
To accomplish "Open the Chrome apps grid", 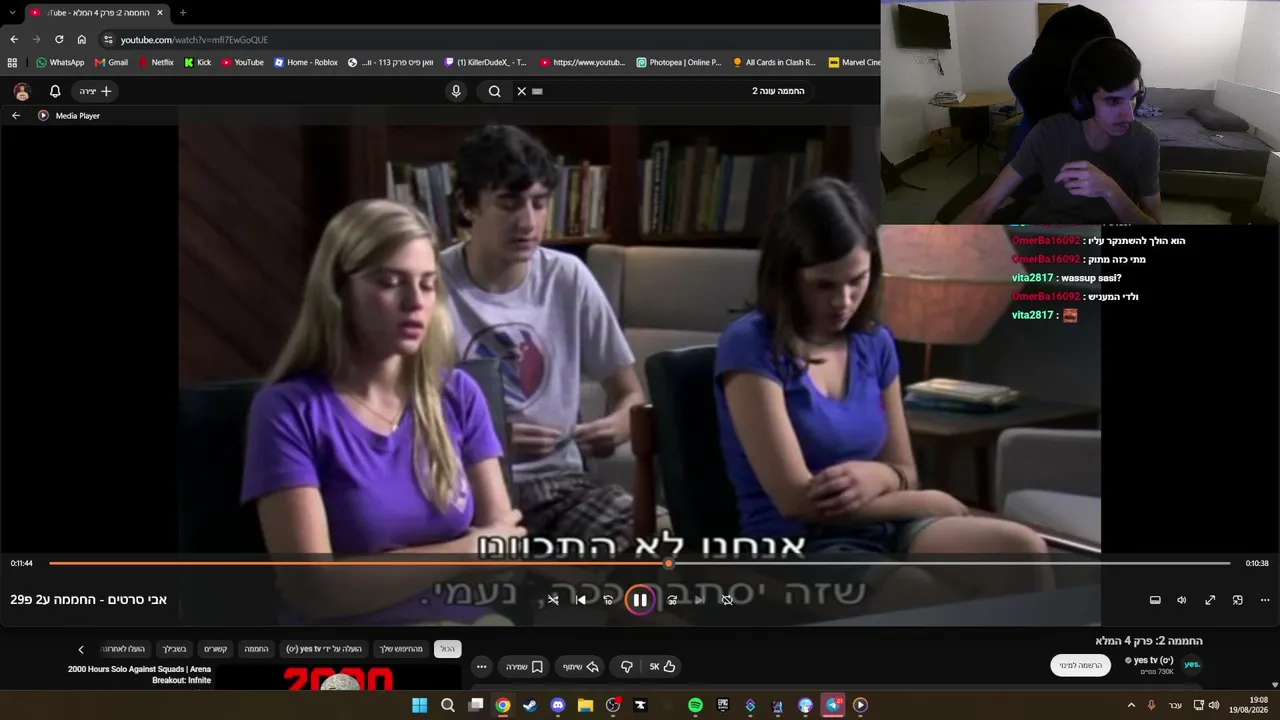I will pos(12,62).
